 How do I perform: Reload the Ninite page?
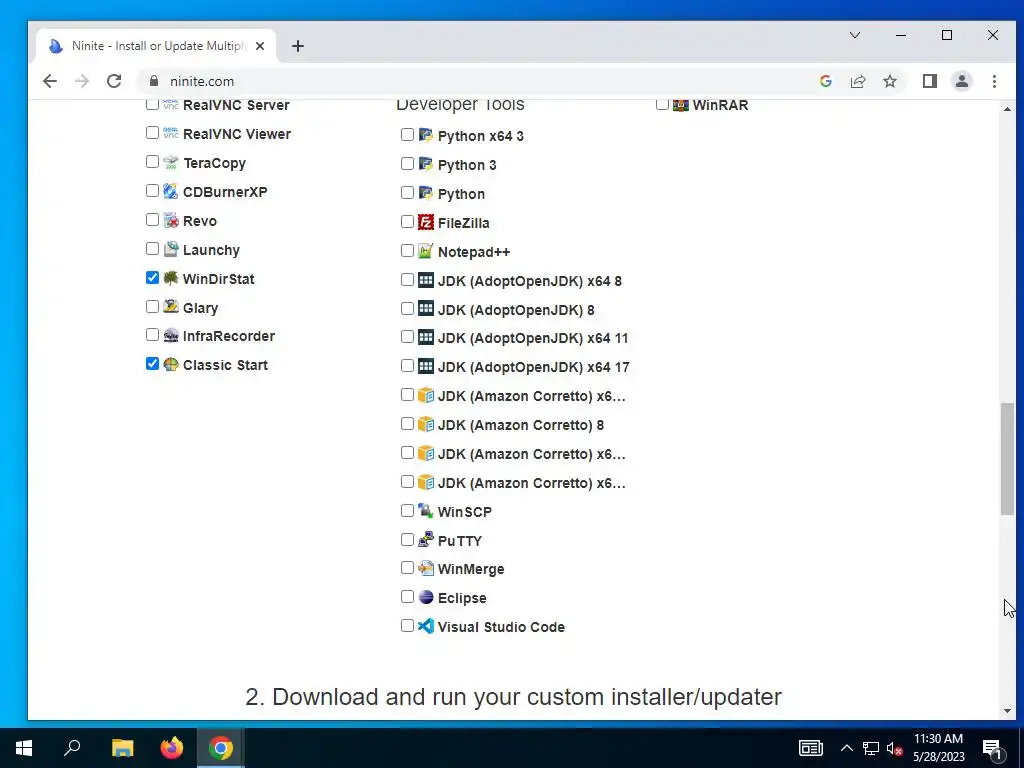tap(114, 81)
